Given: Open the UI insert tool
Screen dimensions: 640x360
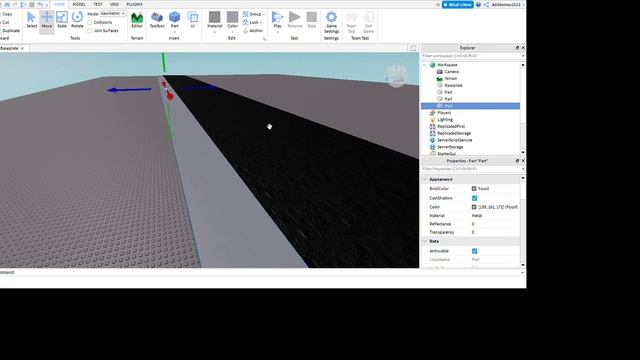Looking at the screenshot, I should [x=193, y=20].
